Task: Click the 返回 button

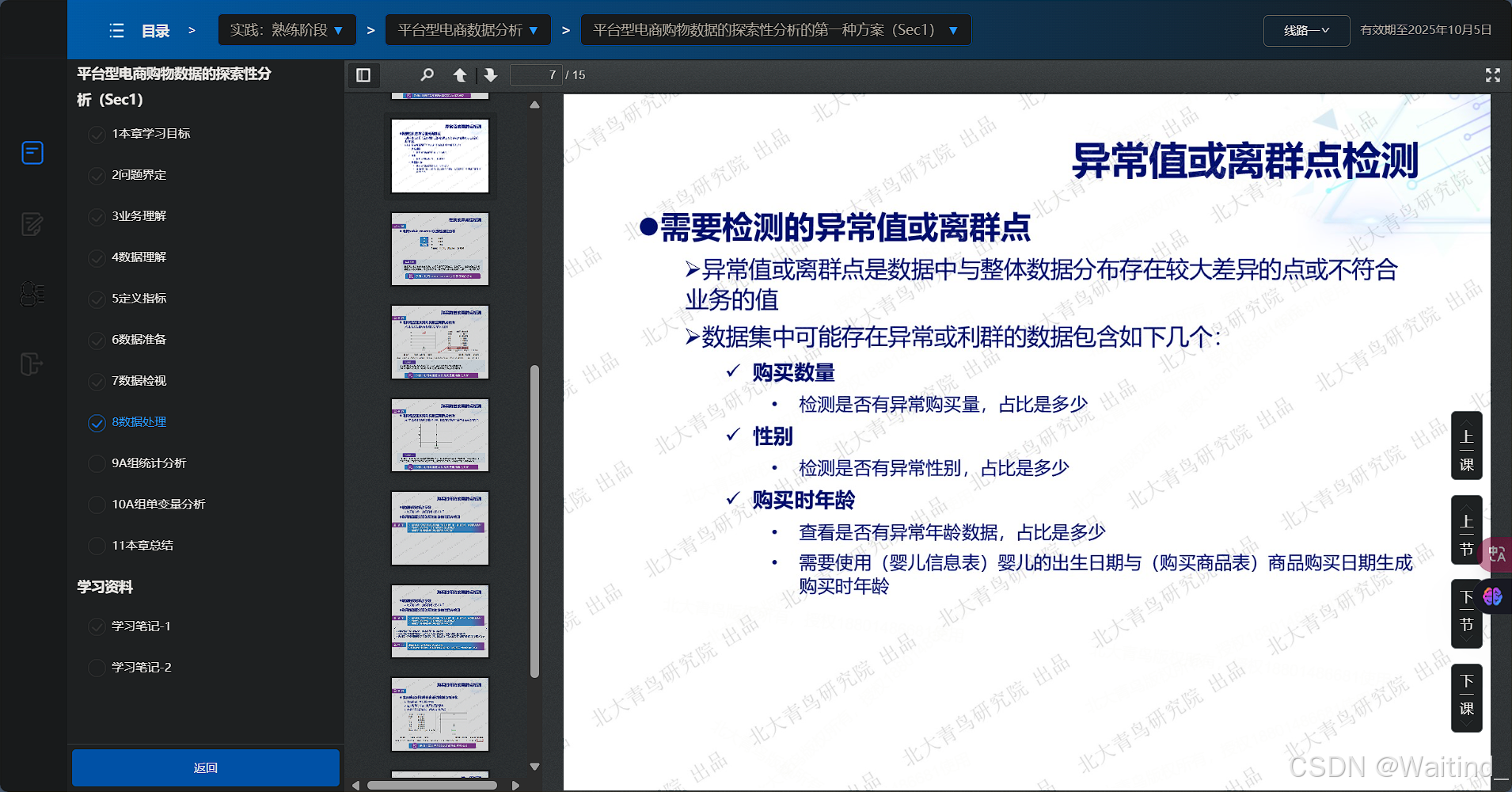Action: [206, 768]
